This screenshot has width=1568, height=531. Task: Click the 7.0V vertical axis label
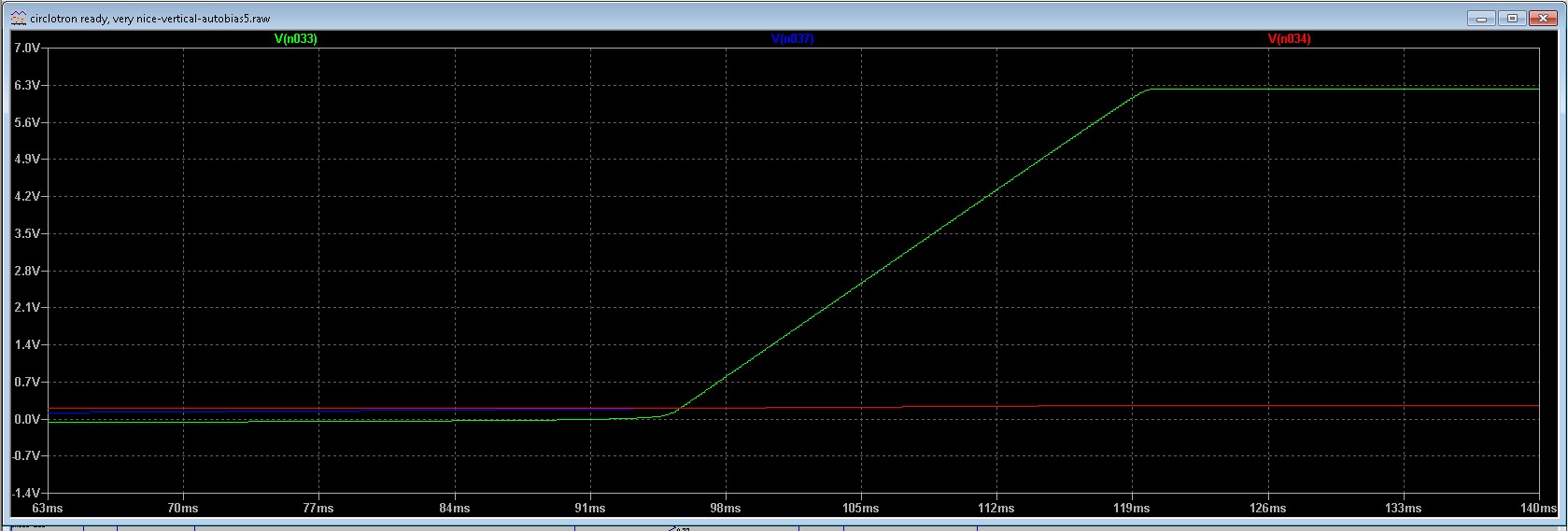[x=26, y=48]
